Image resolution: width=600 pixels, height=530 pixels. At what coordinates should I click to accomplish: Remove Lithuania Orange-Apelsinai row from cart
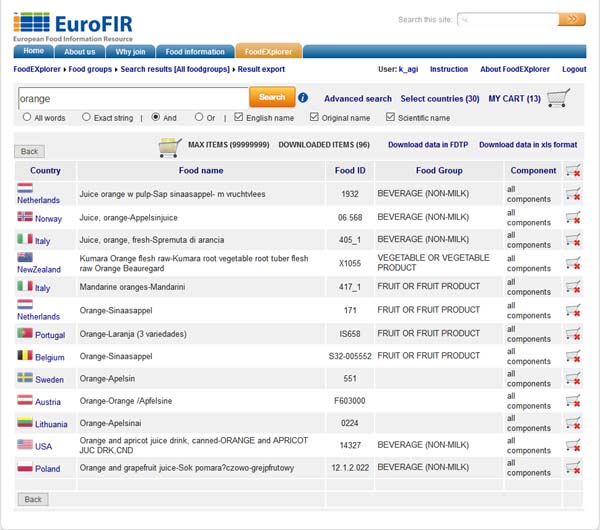click(573, 423)
